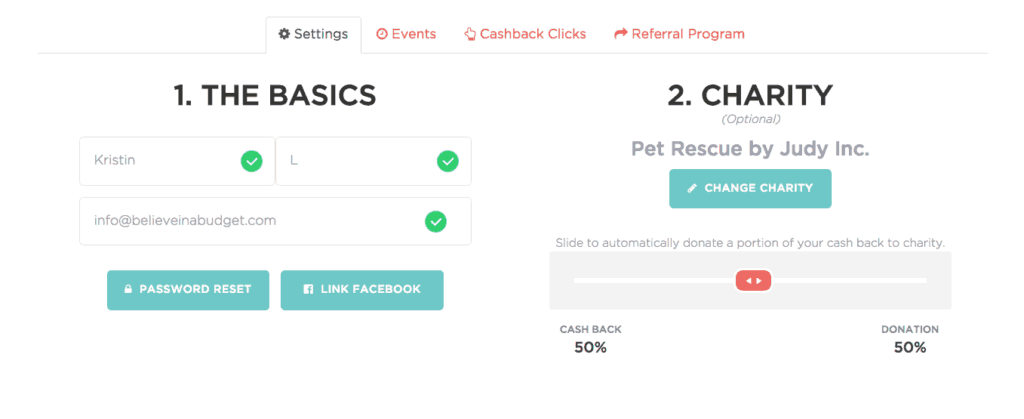1024x419 pixels.
Task: Click the pencil icon on Change Charity
Action: pos(691,188)
